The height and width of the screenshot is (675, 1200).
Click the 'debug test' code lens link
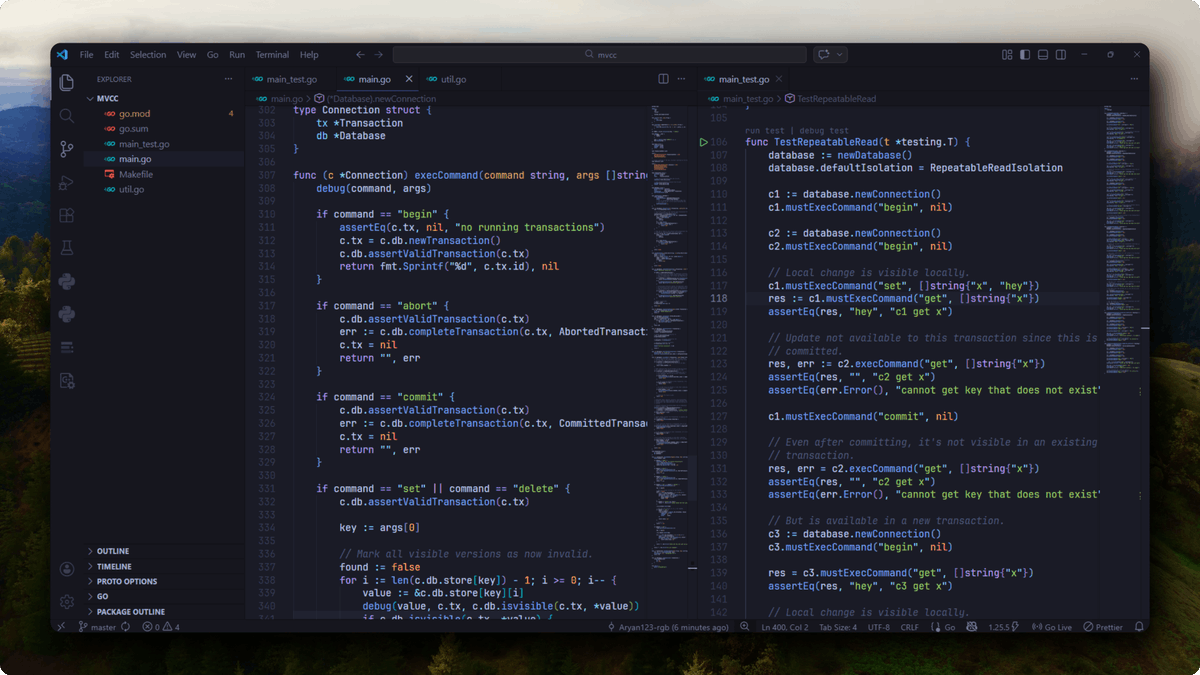[825, 130]
